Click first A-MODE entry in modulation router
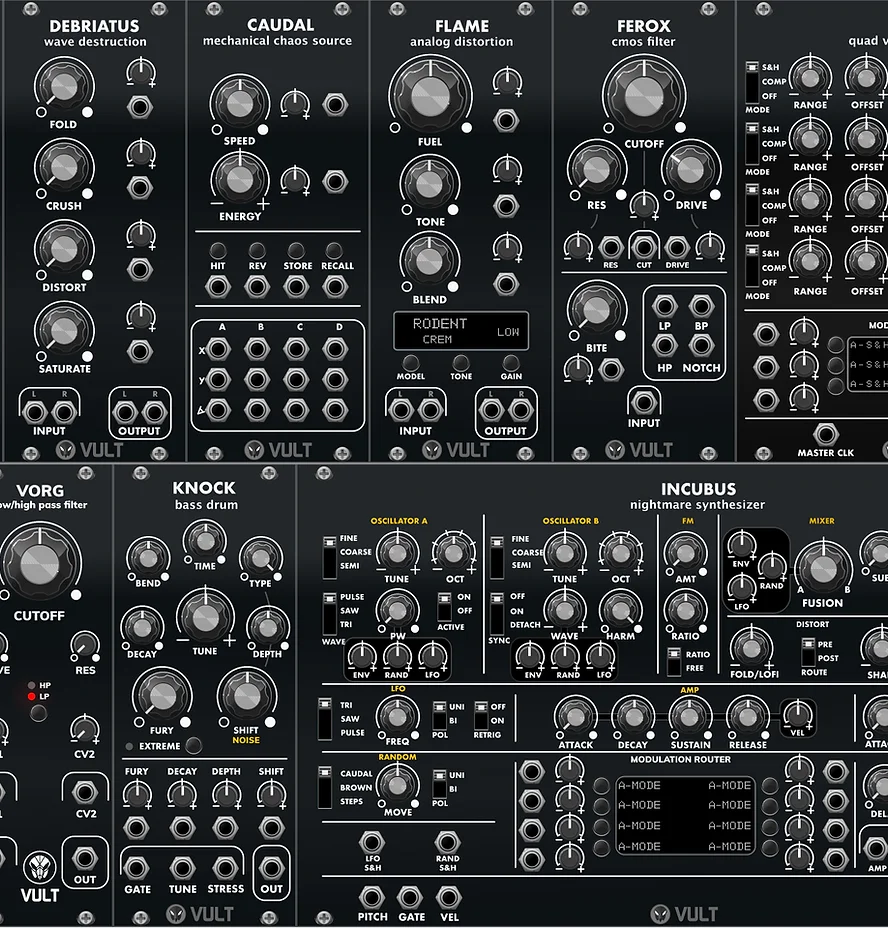The width and height of the screenshot is (888, 928). tap(639, 785)
